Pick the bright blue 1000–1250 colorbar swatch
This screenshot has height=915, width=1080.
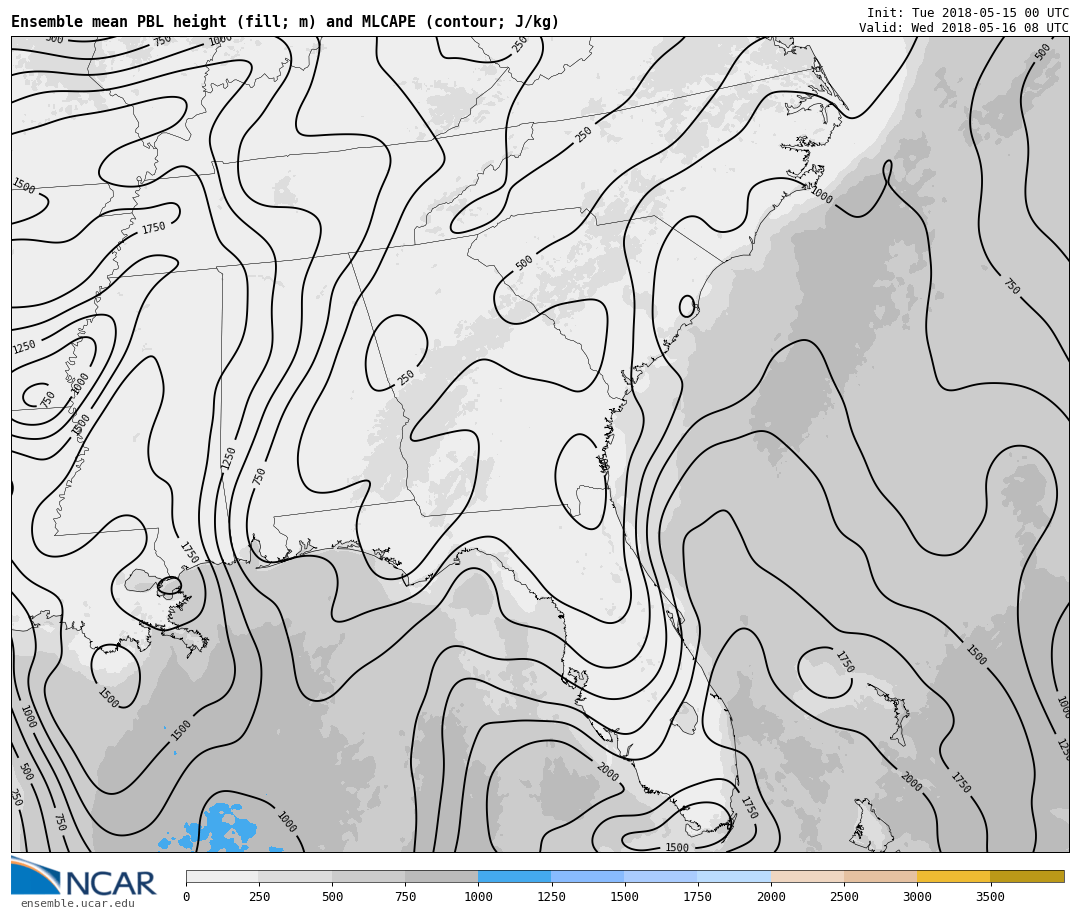[514, 876]
